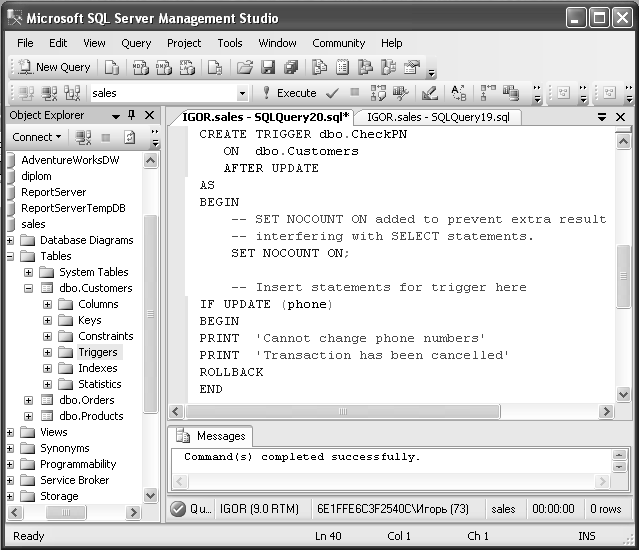This screenshot has height=550, width=639.
Task: Click the Summary page toolbar icon
Action: pyautogui.click(x=342, y=67)
